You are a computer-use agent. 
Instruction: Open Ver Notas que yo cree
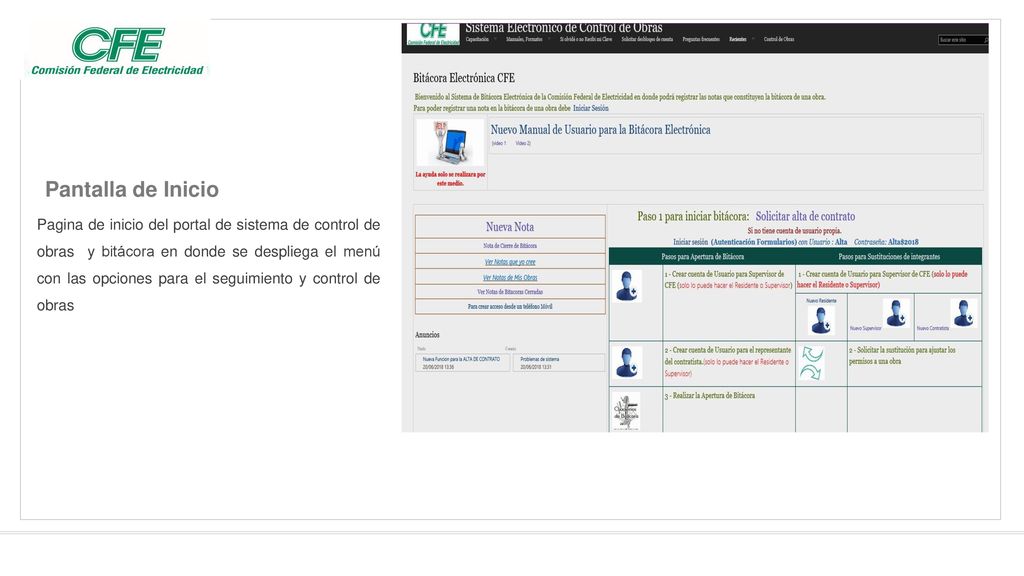[x=510, y=262]
